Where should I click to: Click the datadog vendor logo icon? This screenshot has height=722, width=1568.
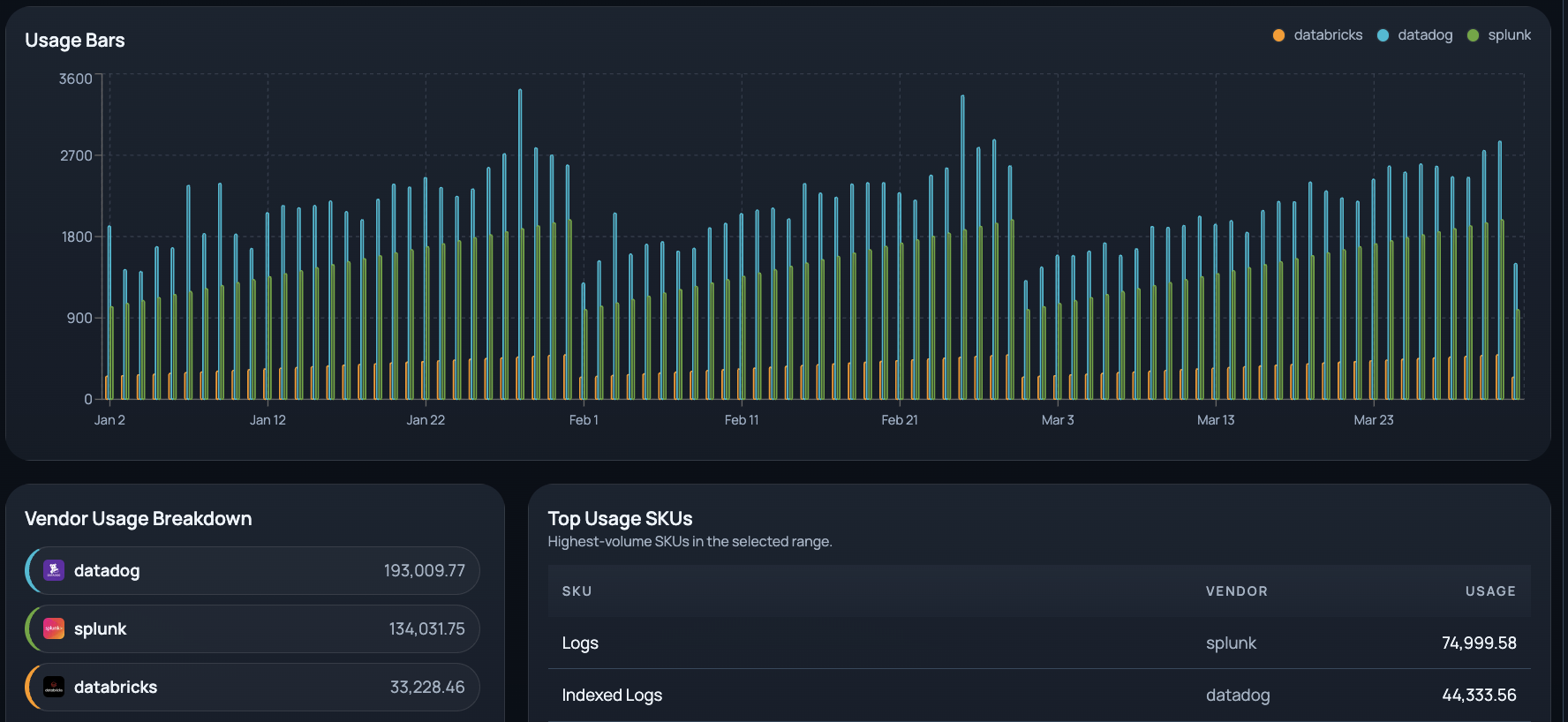(x=54, y=570)
